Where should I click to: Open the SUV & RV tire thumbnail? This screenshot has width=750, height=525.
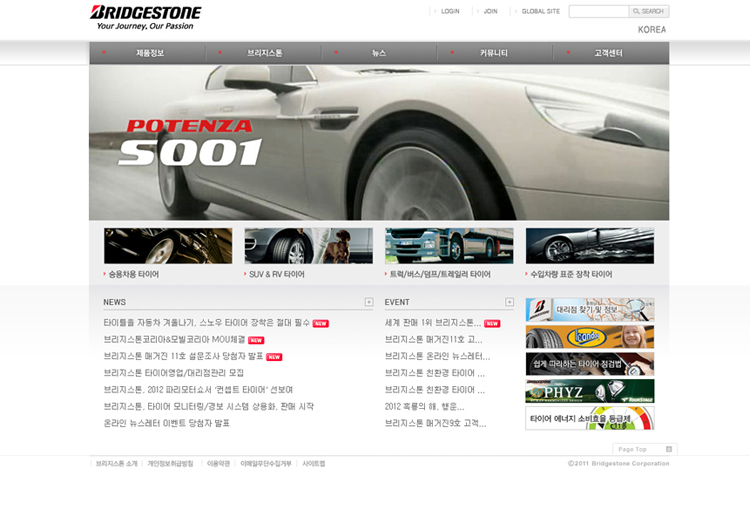coord(309,246)
